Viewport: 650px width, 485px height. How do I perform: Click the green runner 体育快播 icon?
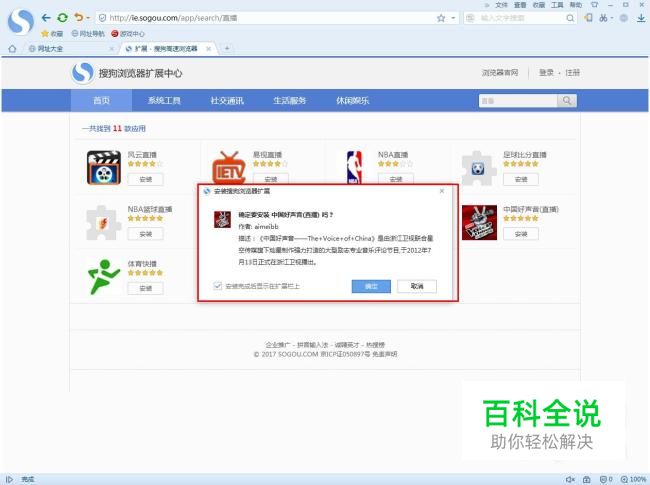(x=104, y=277)
